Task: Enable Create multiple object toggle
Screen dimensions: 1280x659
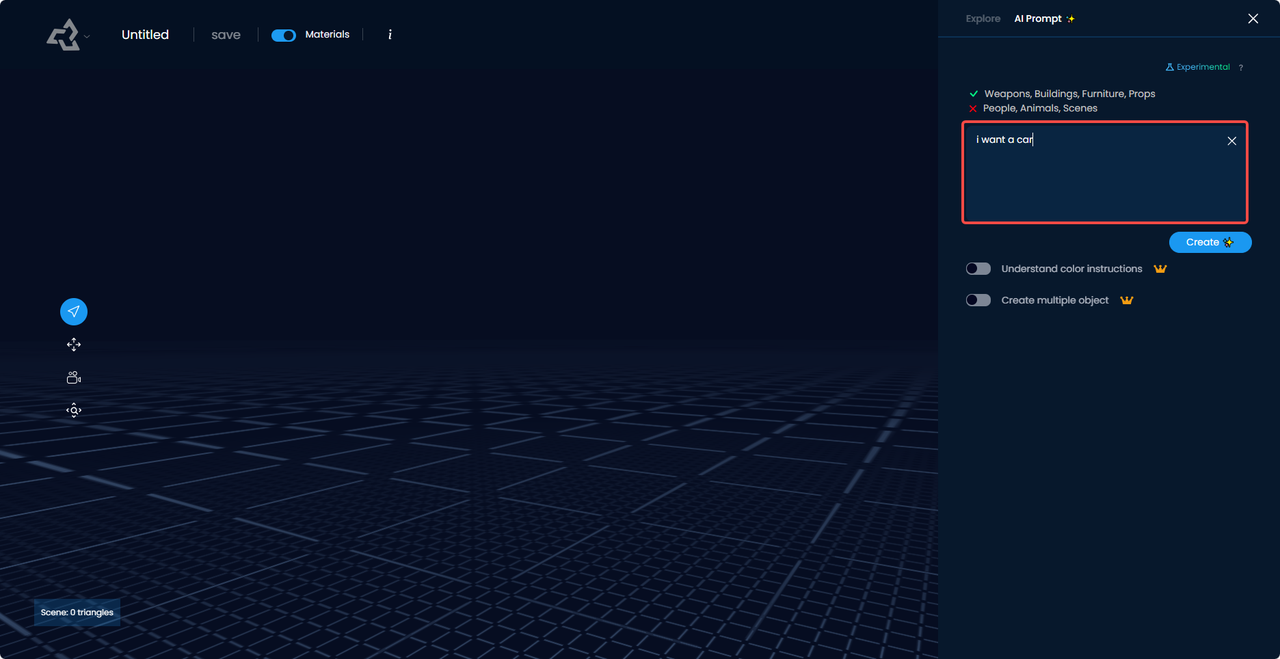Action: point(978,300)
